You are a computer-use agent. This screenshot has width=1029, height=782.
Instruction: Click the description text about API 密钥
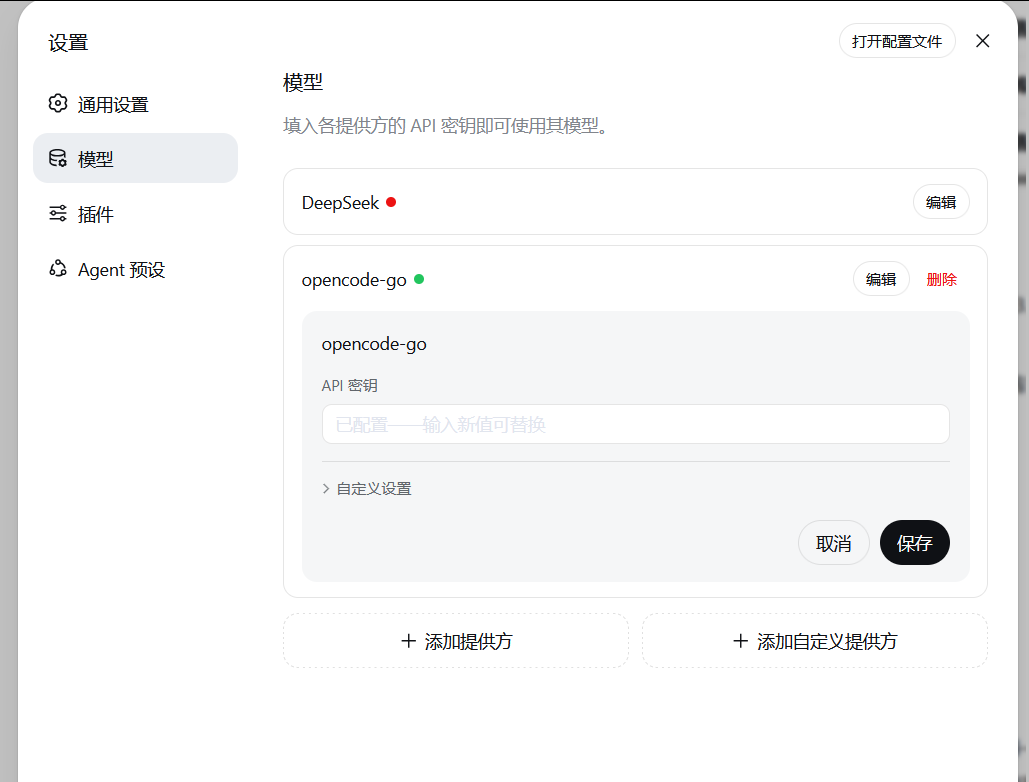pyautogui.click(x=447, y=125)
